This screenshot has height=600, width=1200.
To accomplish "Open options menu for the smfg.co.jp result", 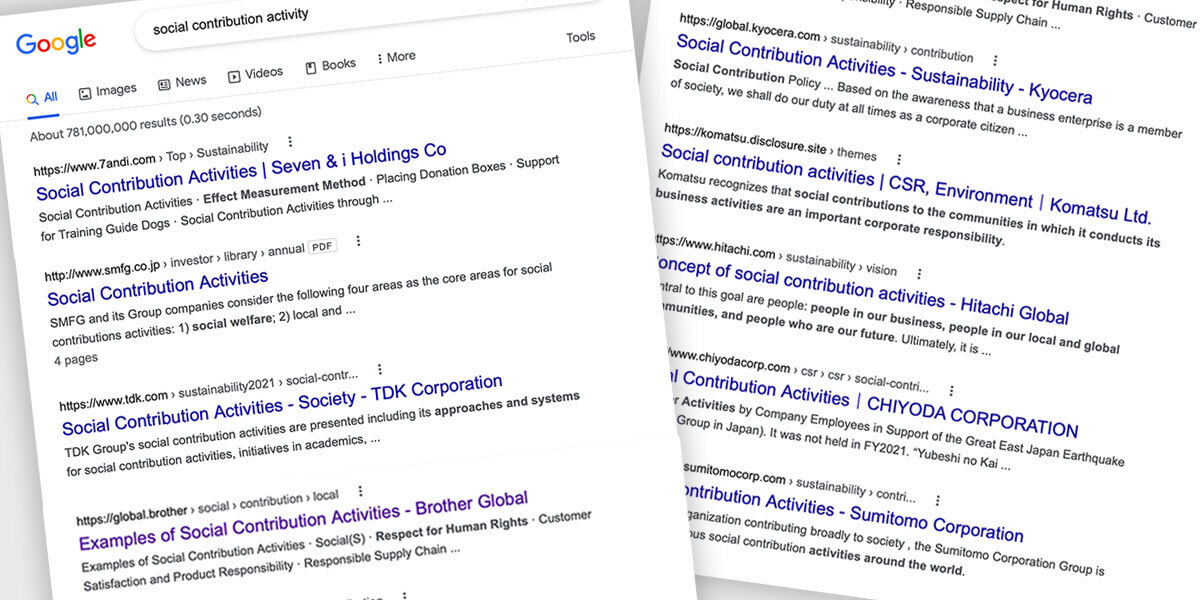I will click(x=357, y=240).
